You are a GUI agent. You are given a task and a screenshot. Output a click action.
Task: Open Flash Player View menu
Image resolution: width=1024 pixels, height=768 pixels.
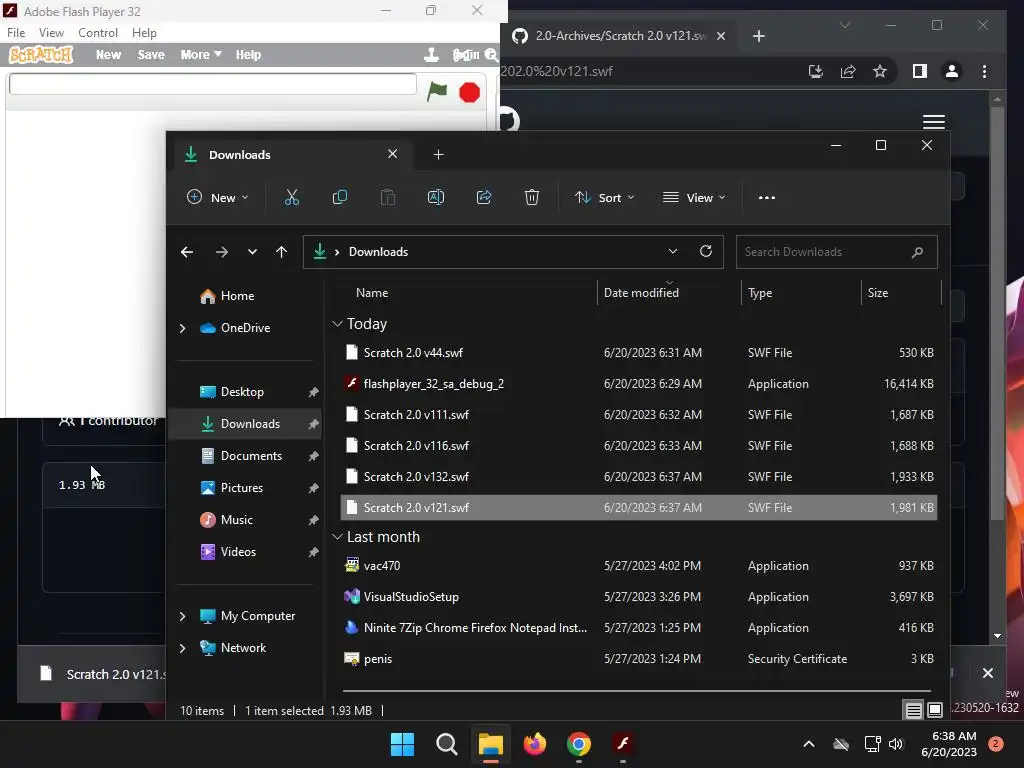click(51, 33)
